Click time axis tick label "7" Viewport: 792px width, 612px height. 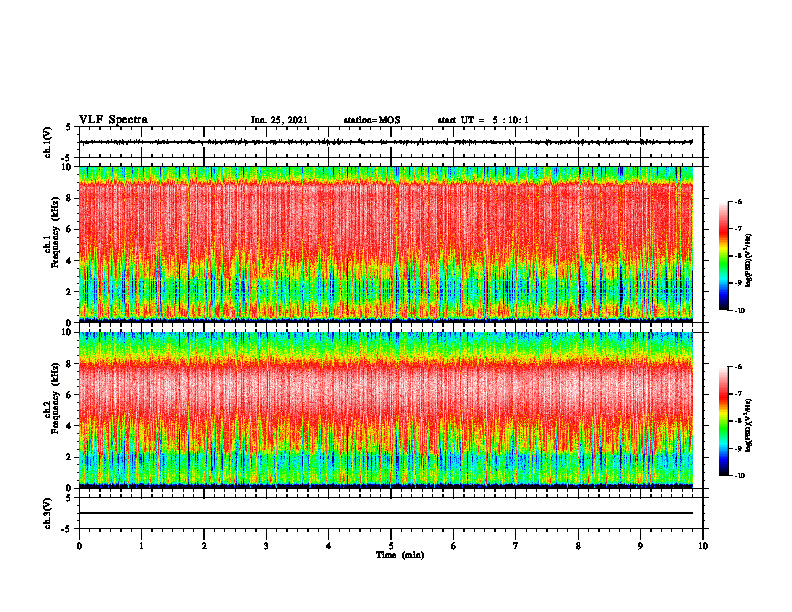click(516, 546)
